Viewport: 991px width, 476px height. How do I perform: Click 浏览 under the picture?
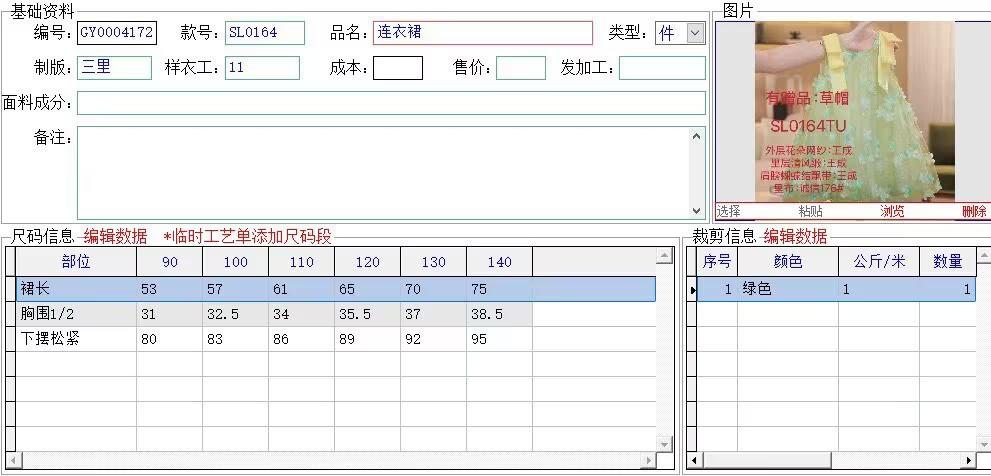[892, 211]
